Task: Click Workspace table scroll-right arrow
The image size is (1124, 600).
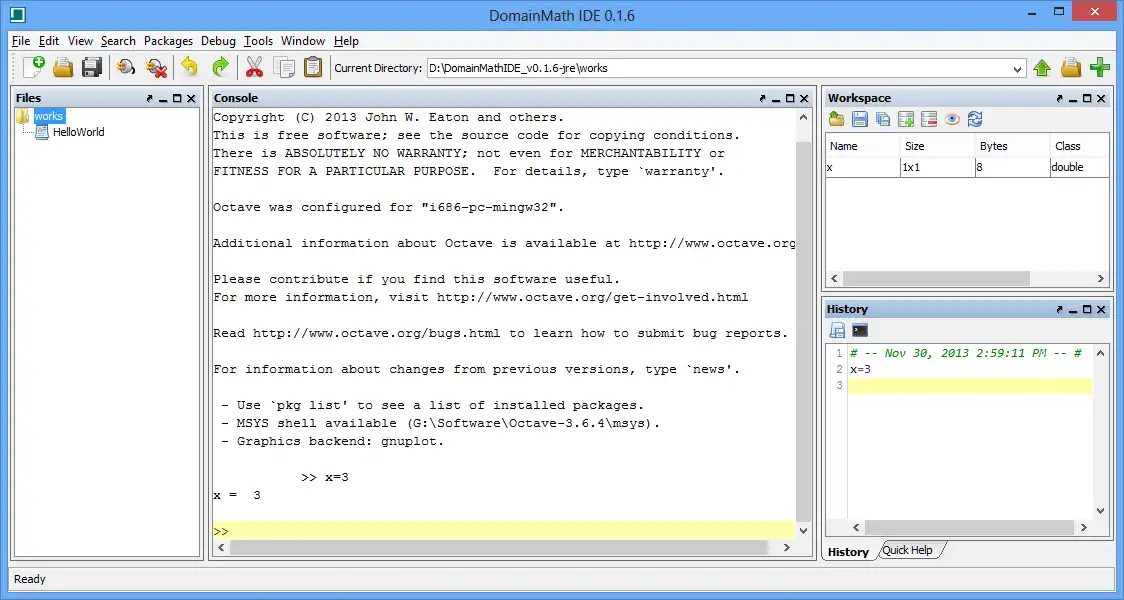Action: 1101,278
